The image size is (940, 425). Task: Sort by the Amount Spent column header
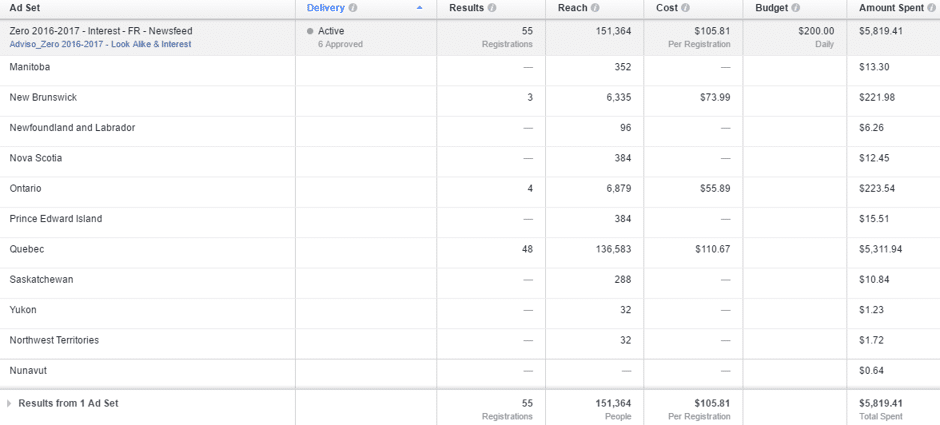pyautogui.click(x=890, y=8)
